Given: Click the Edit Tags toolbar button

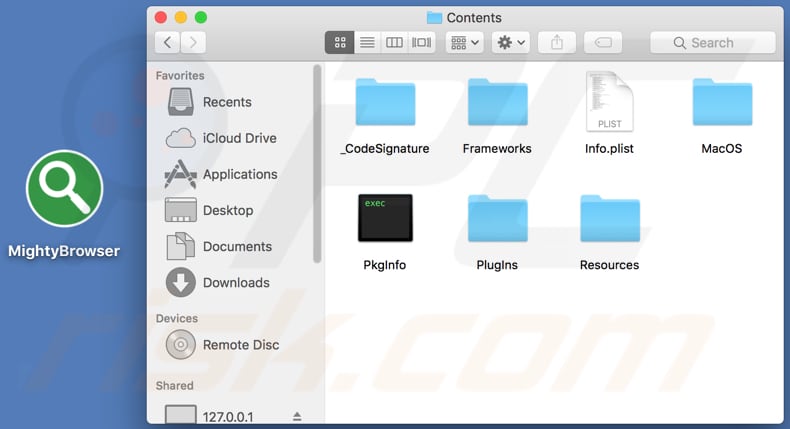Looking at the screenshot, I should tap(603, 42).
